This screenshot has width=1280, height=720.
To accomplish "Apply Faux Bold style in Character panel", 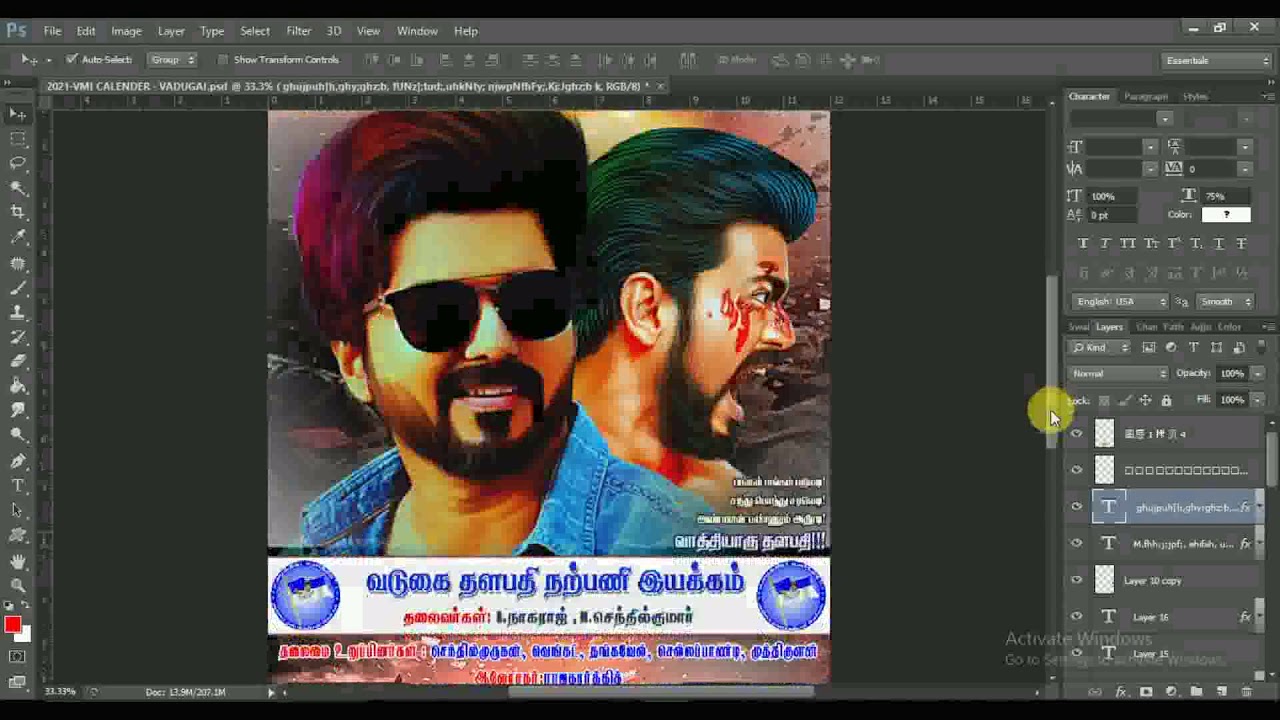I will (1083, 244).
